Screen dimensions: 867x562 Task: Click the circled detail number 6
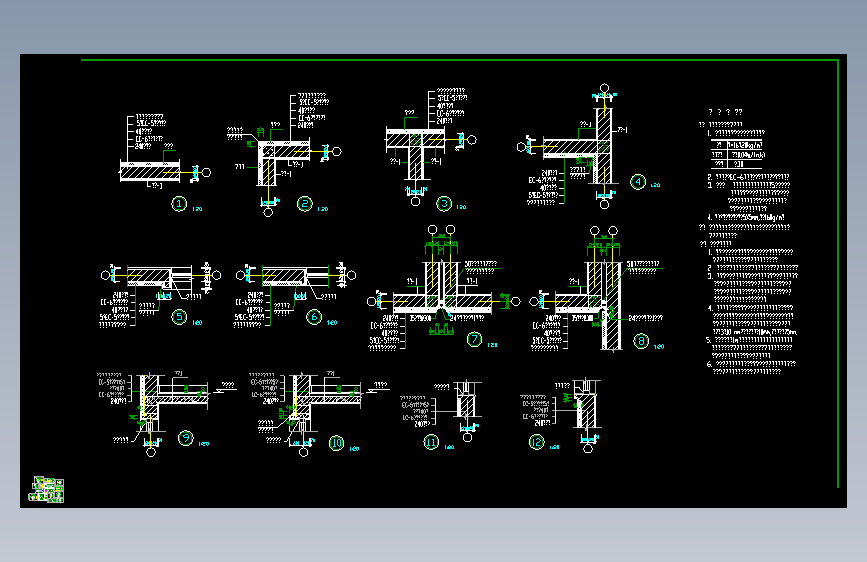[314, 317]
